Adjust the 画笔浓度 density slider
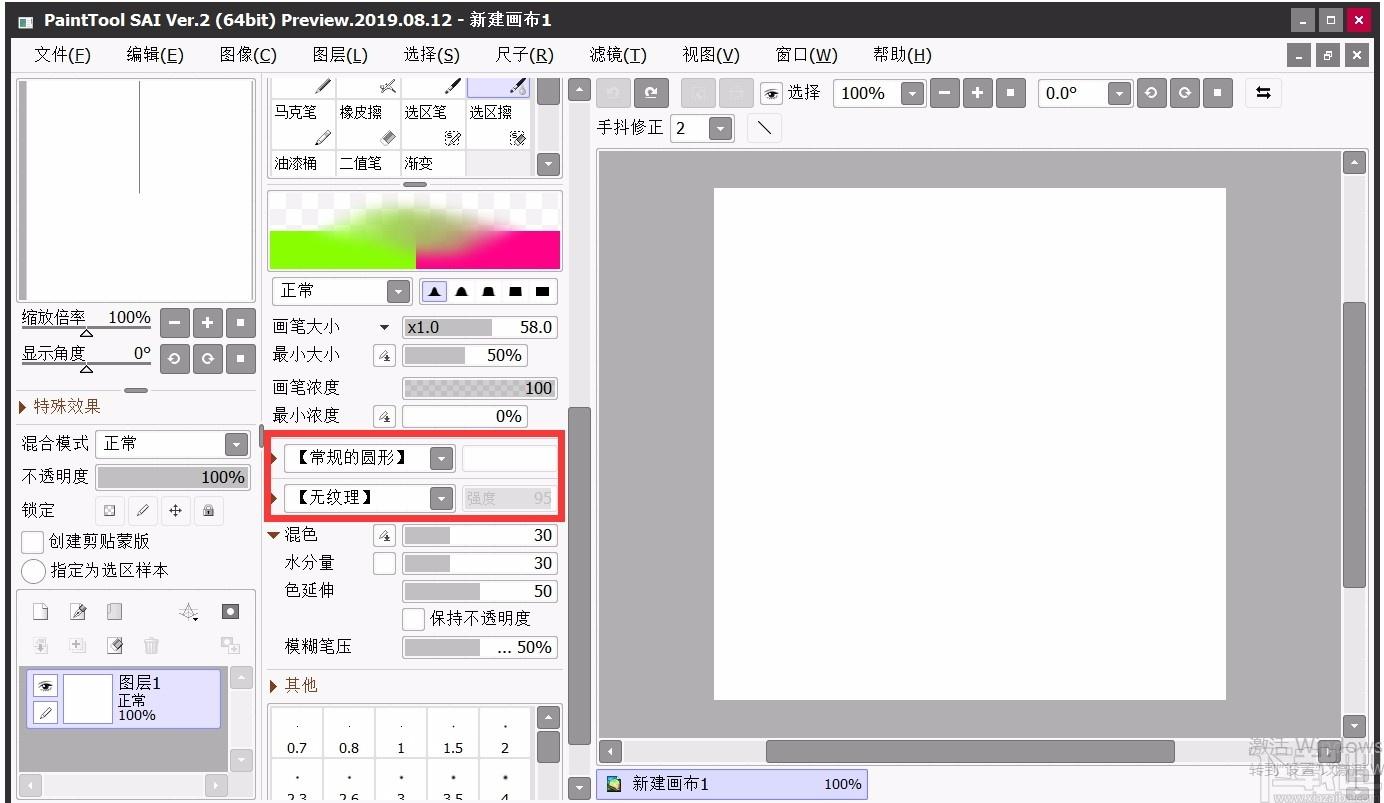 click(479, 388)
